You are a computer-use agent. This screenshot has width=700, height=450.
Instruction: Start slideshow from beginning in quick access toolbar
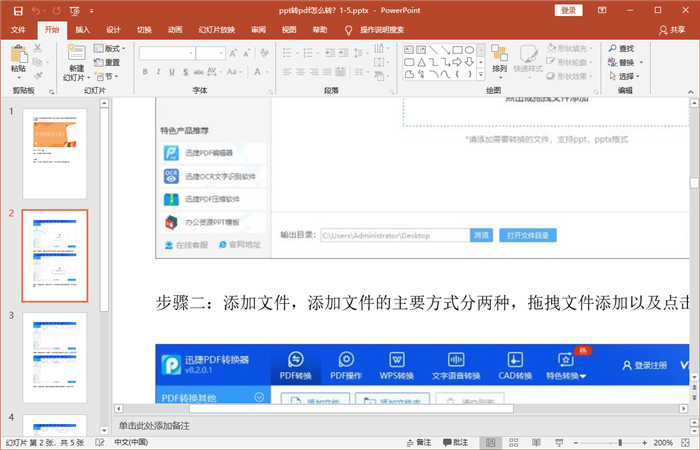click(75, 11)
